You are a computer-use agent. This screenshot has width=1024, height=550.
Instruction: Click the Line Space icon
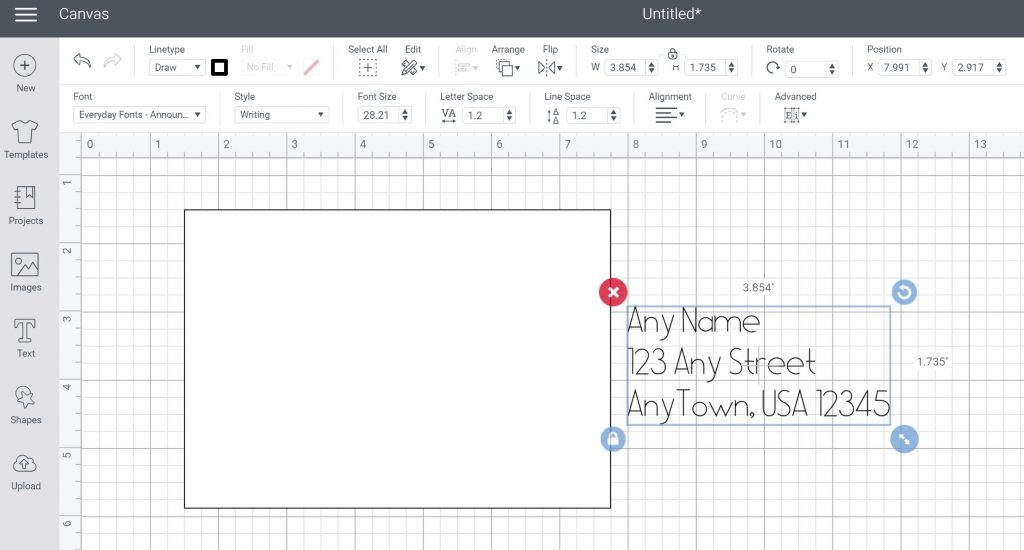(552, 116)
